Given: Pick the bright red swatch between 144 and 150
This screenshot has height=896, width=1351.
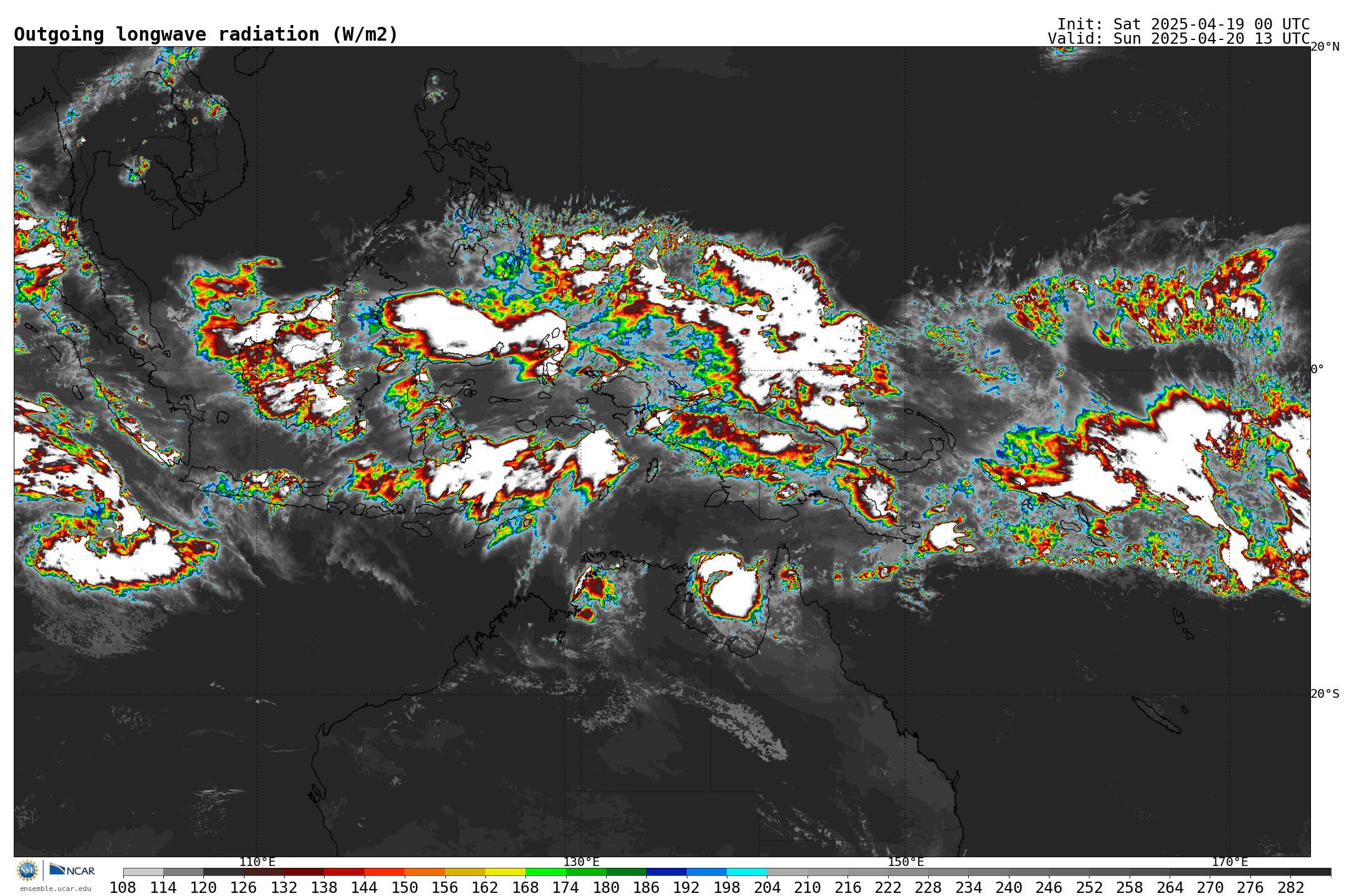Looking at the screenshot, I should [x=385, y=872].
